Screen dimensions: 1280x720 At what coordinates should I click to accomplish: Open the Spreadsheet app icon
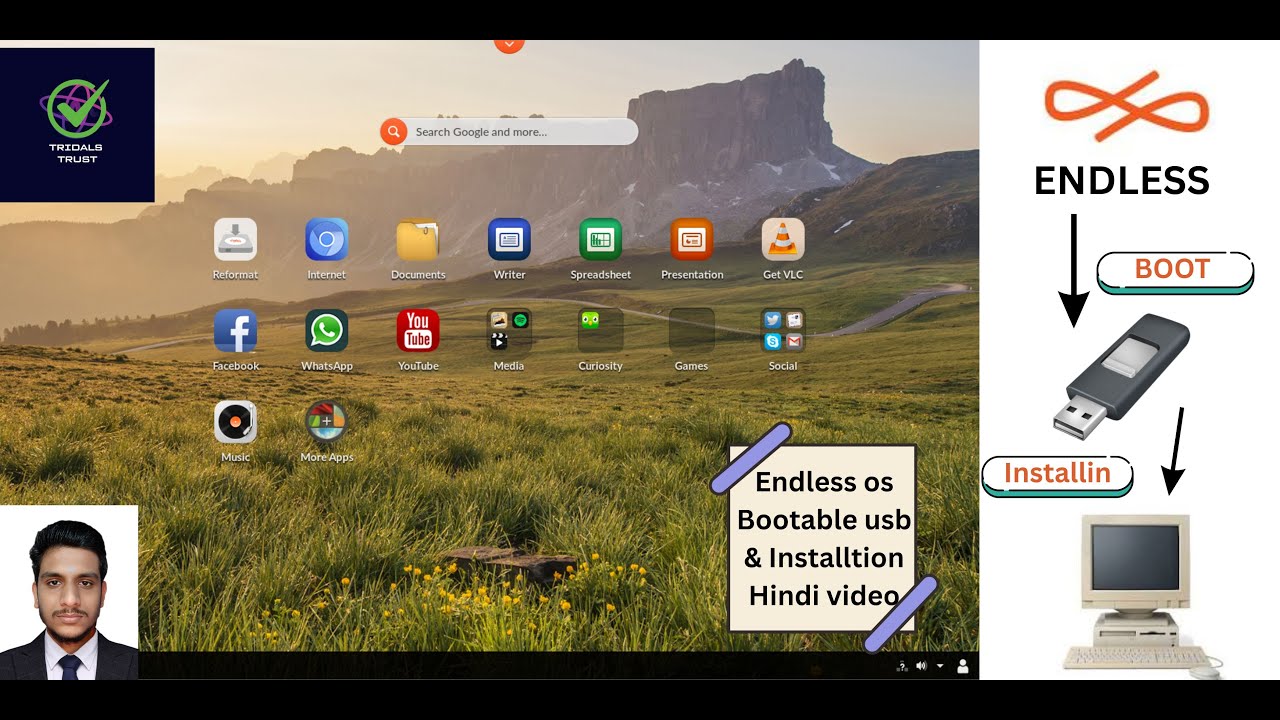(600, 240)
